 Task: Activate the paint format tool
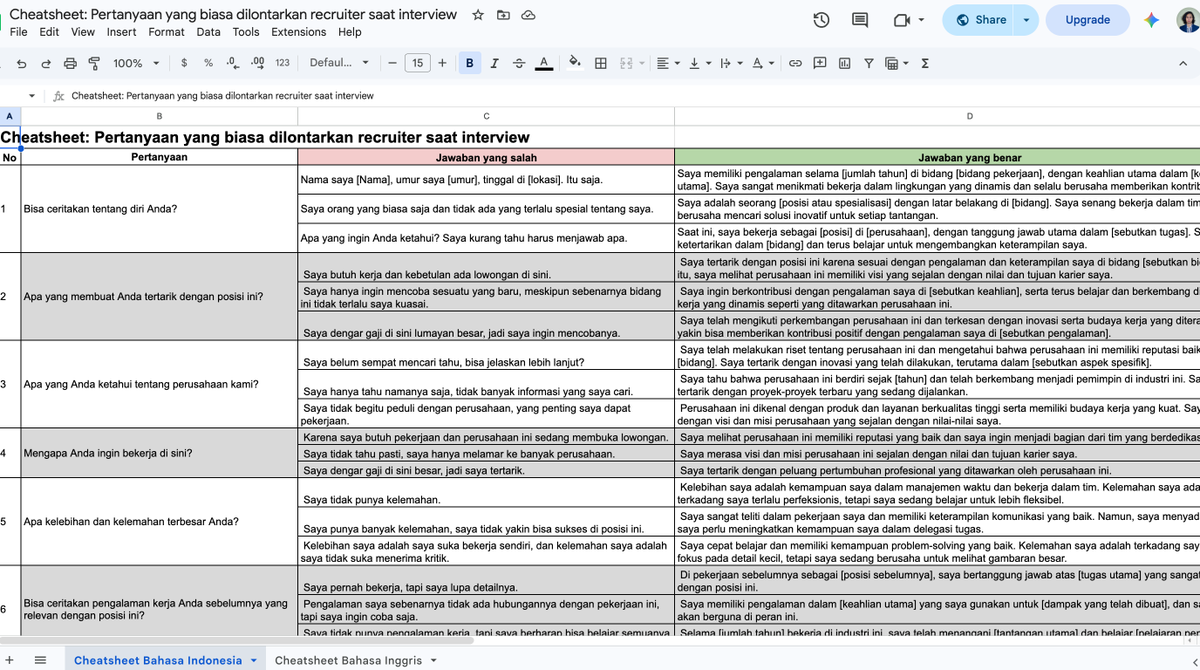tap(94, 63)
